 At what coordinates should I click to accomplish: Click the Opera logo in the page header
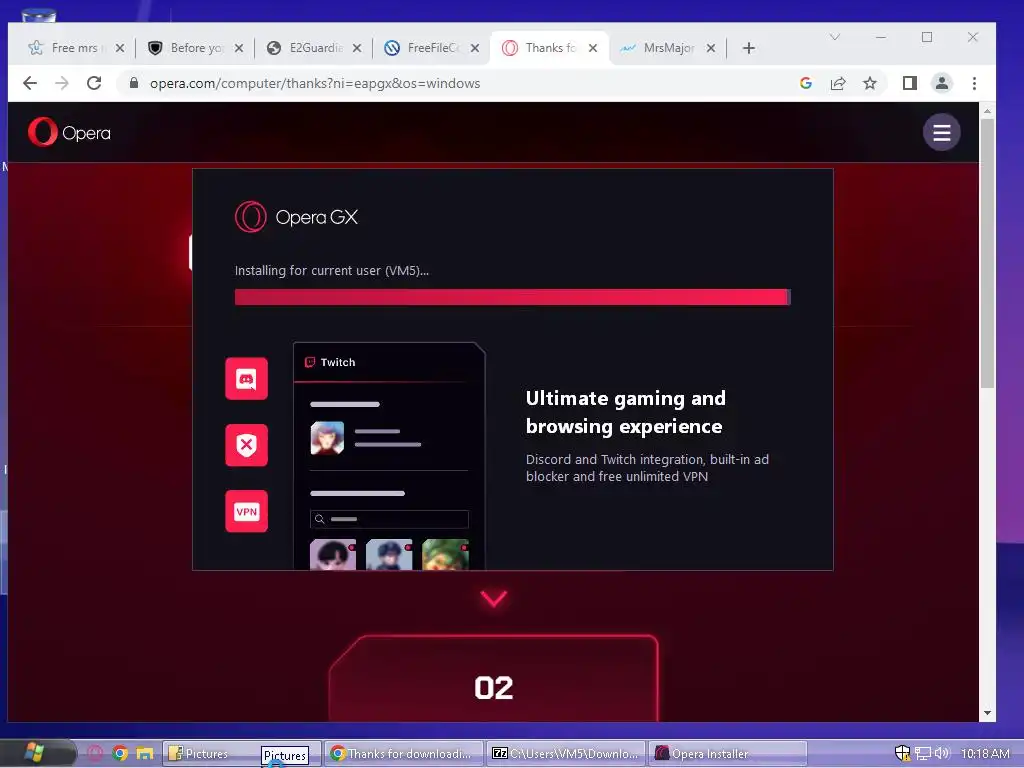tap(69, 133)
